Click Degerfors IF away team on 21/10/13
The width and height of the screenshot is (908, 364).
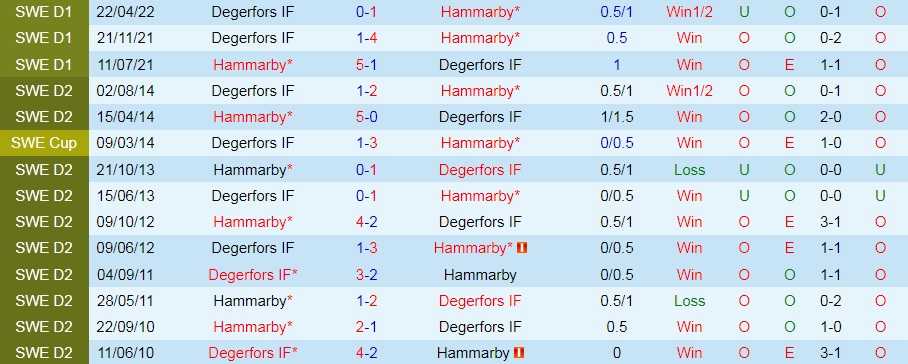click(480, 170)
